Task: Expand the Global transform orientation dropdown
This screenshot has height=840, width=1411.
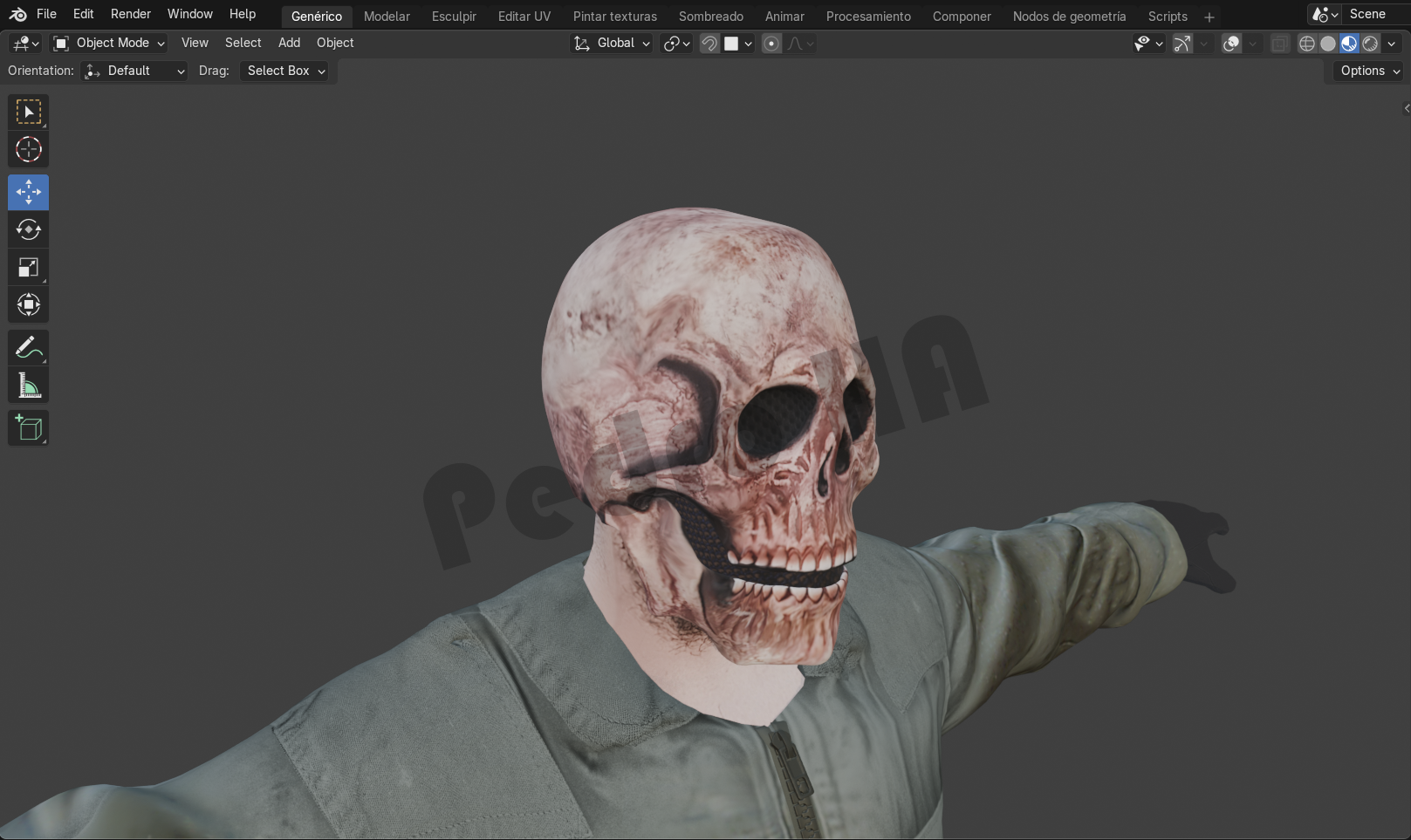Action: point(612,43)
